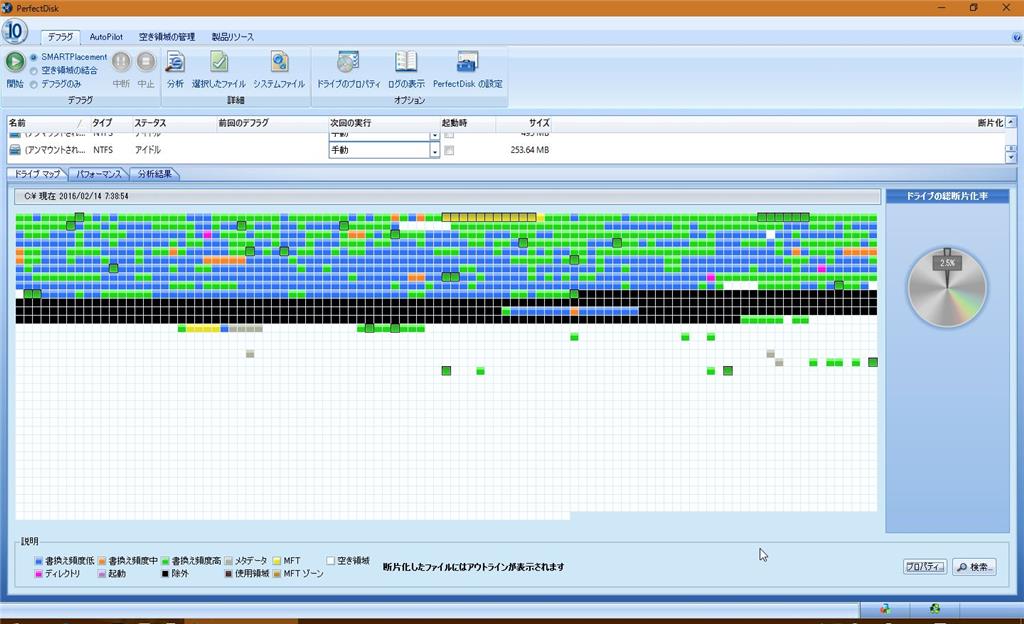
Task: Click the 除外 black legend swatch
Action: (165, 574)
